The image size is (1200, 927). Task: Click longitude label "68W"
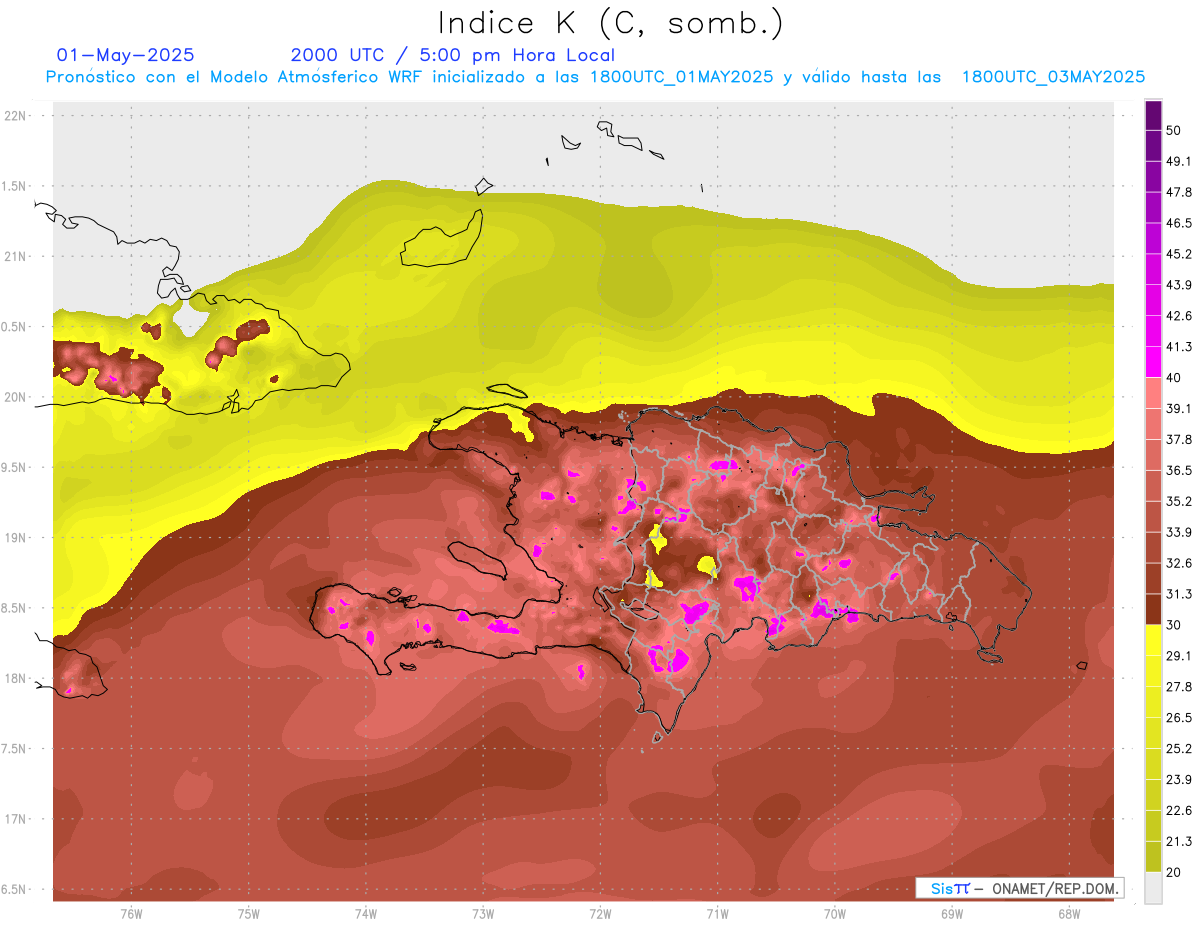(x=1068, y=914)
